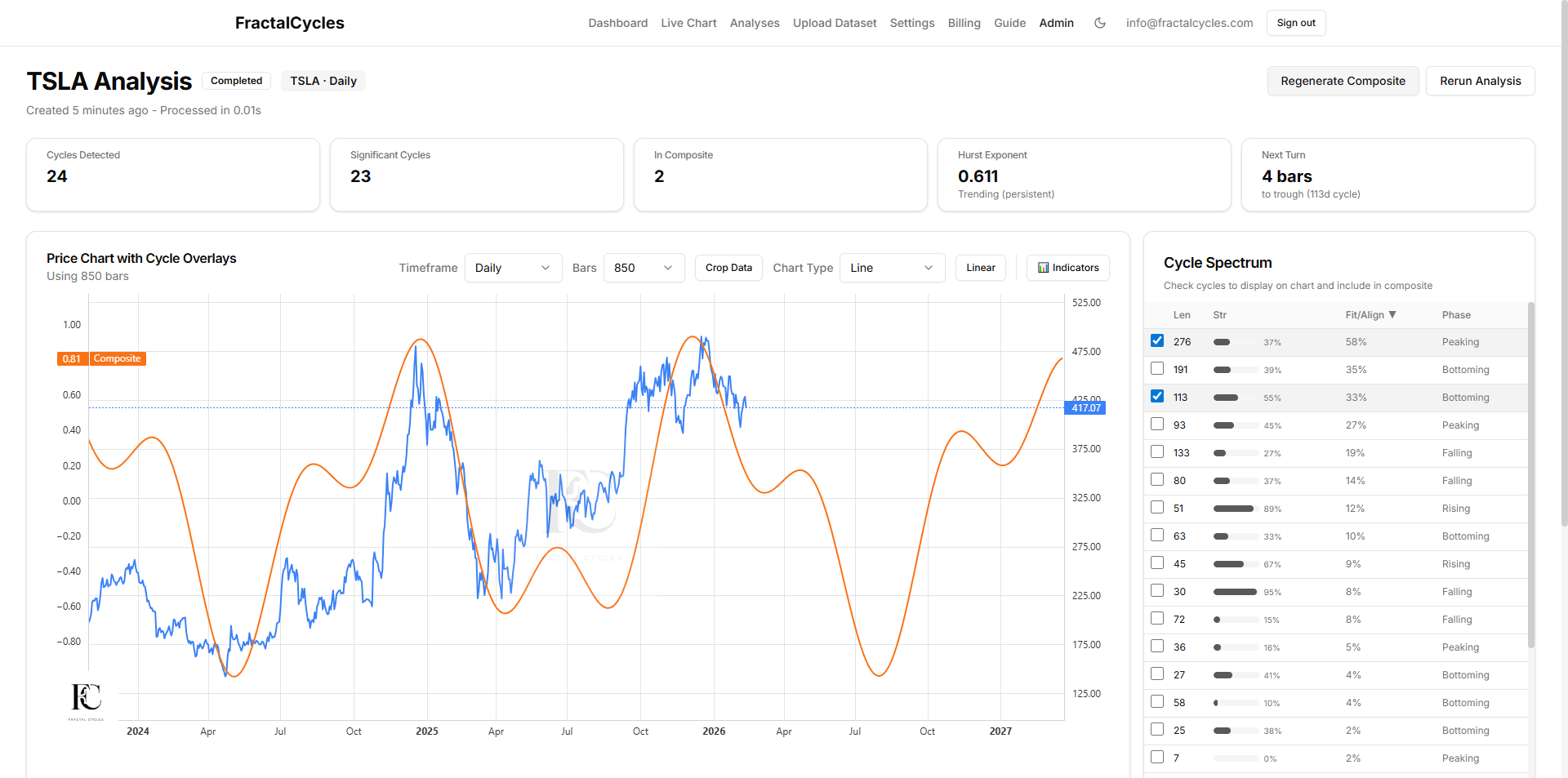Click the 51 cycle strength bar
Screen dimensions: 1568x778
click(x=1236, y=509)
